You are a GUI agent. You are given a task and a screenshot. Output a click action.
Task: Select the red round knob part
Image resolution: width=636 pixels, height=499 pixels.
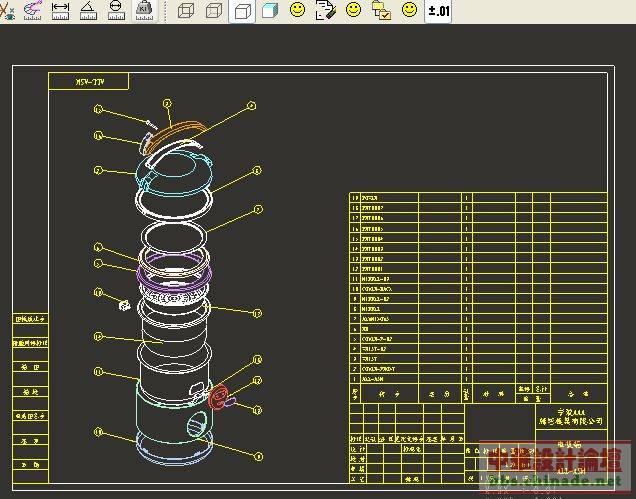click(x=218, y=397)
